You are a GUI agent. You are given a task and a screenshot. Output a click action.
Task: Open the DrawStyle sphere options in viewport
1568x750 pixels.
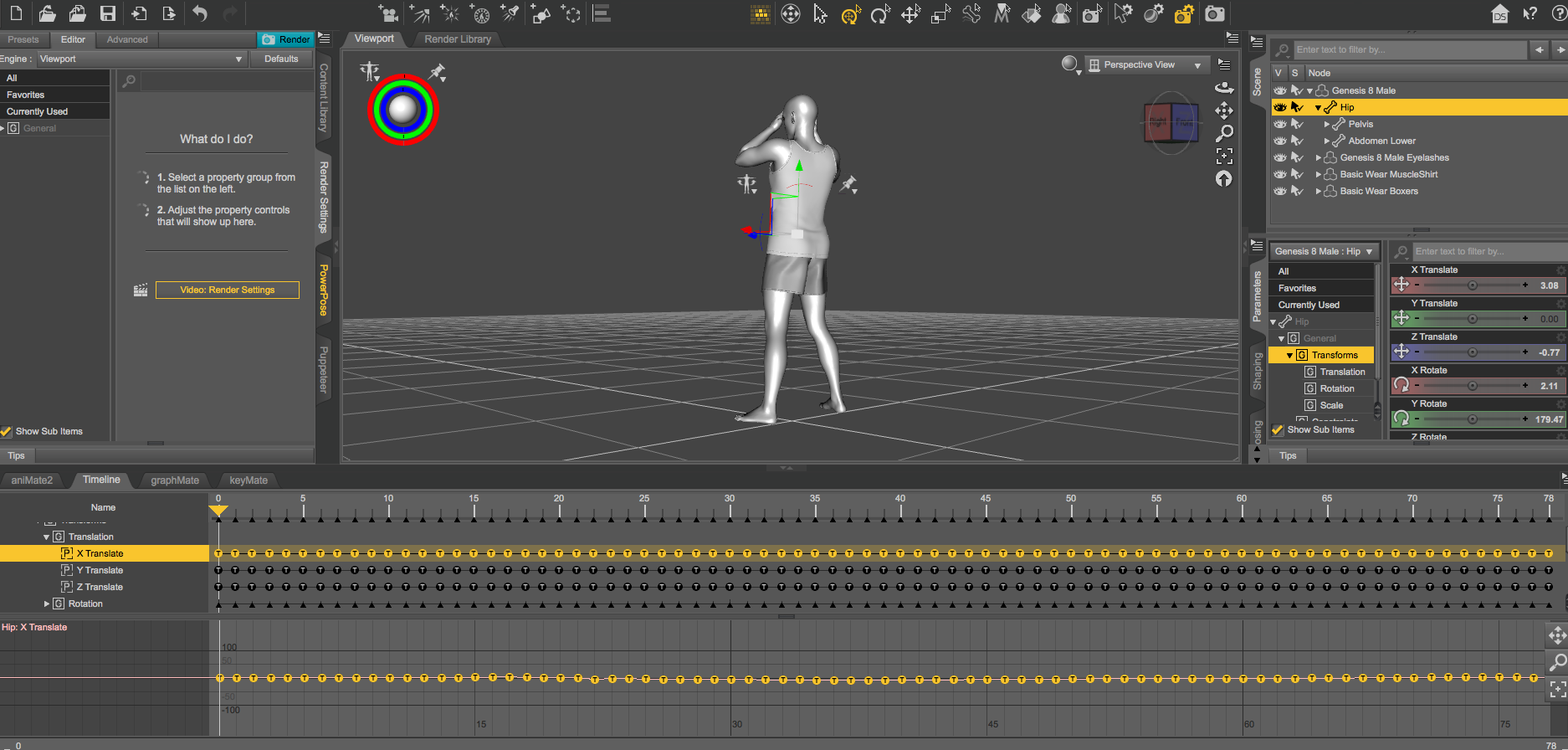click(x=1071, y=64)
